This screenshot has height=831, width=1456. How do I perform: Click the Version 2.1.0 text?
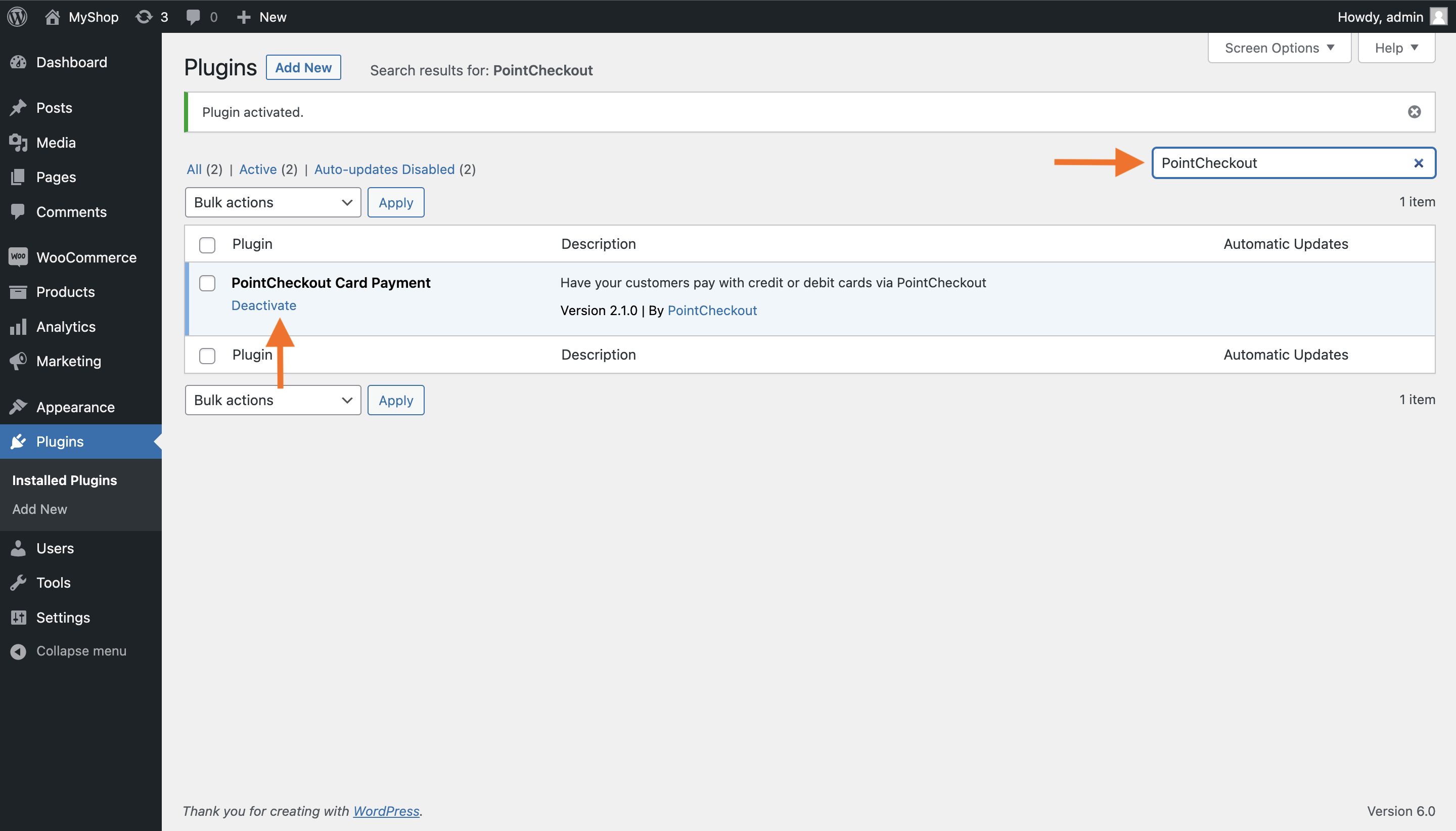(x=599, y=311)
